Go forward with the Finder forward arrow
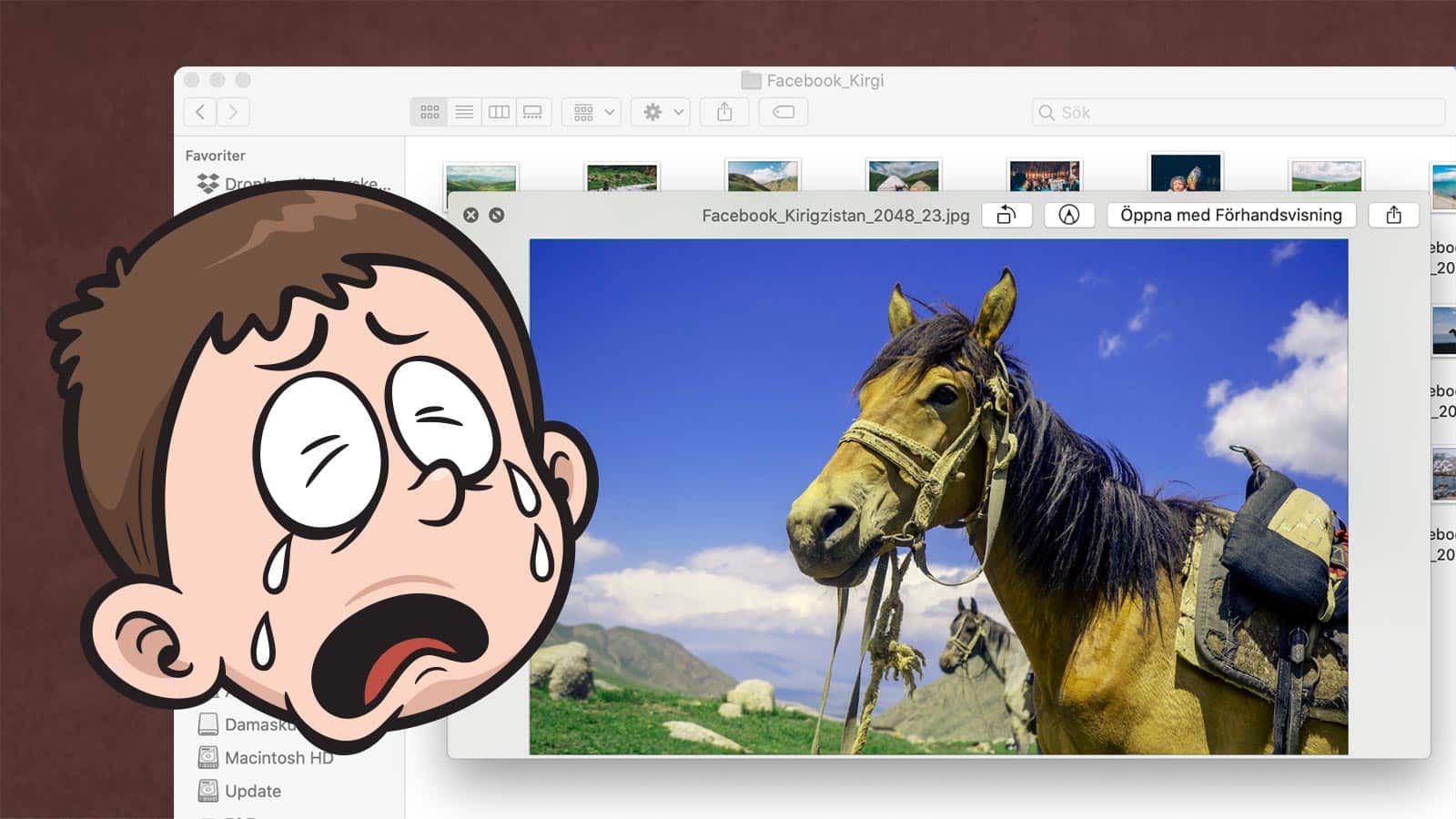Viewport: 1456px width, 819px height. (x=233, y=112)
